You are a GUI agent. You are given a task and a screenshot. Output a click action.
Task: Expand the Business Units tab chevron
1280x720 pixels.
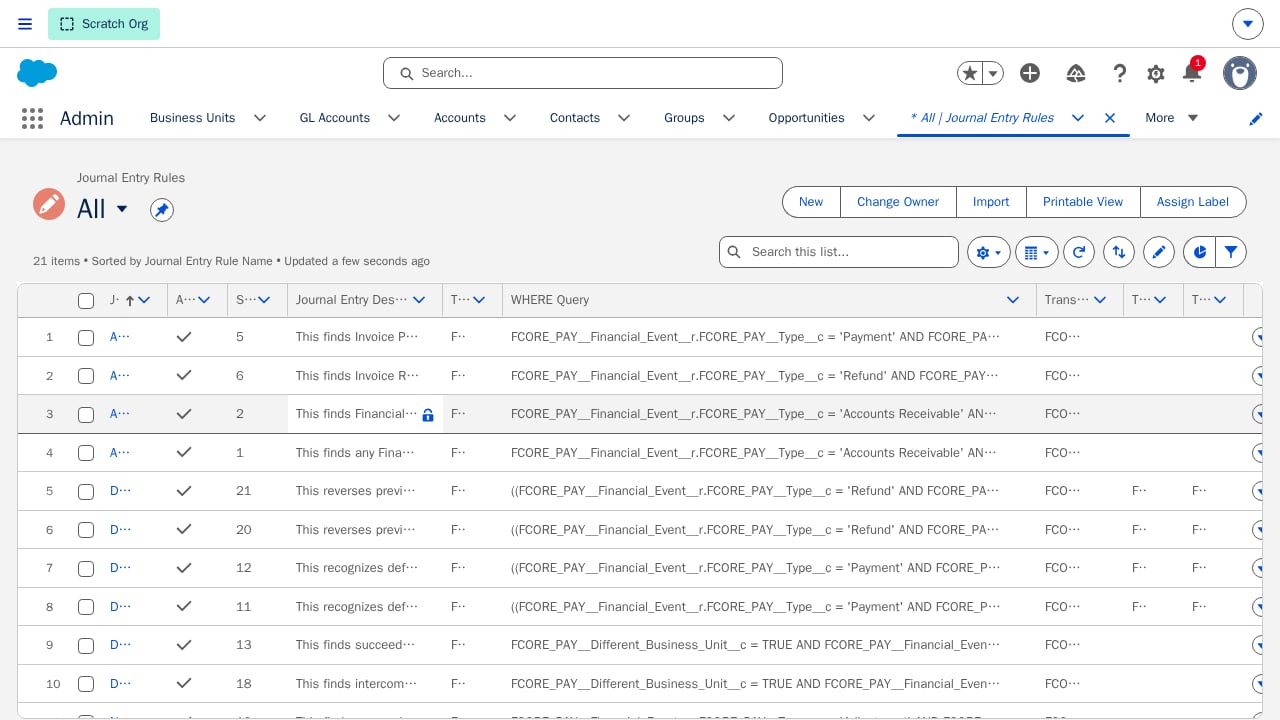tap(260, 118)
